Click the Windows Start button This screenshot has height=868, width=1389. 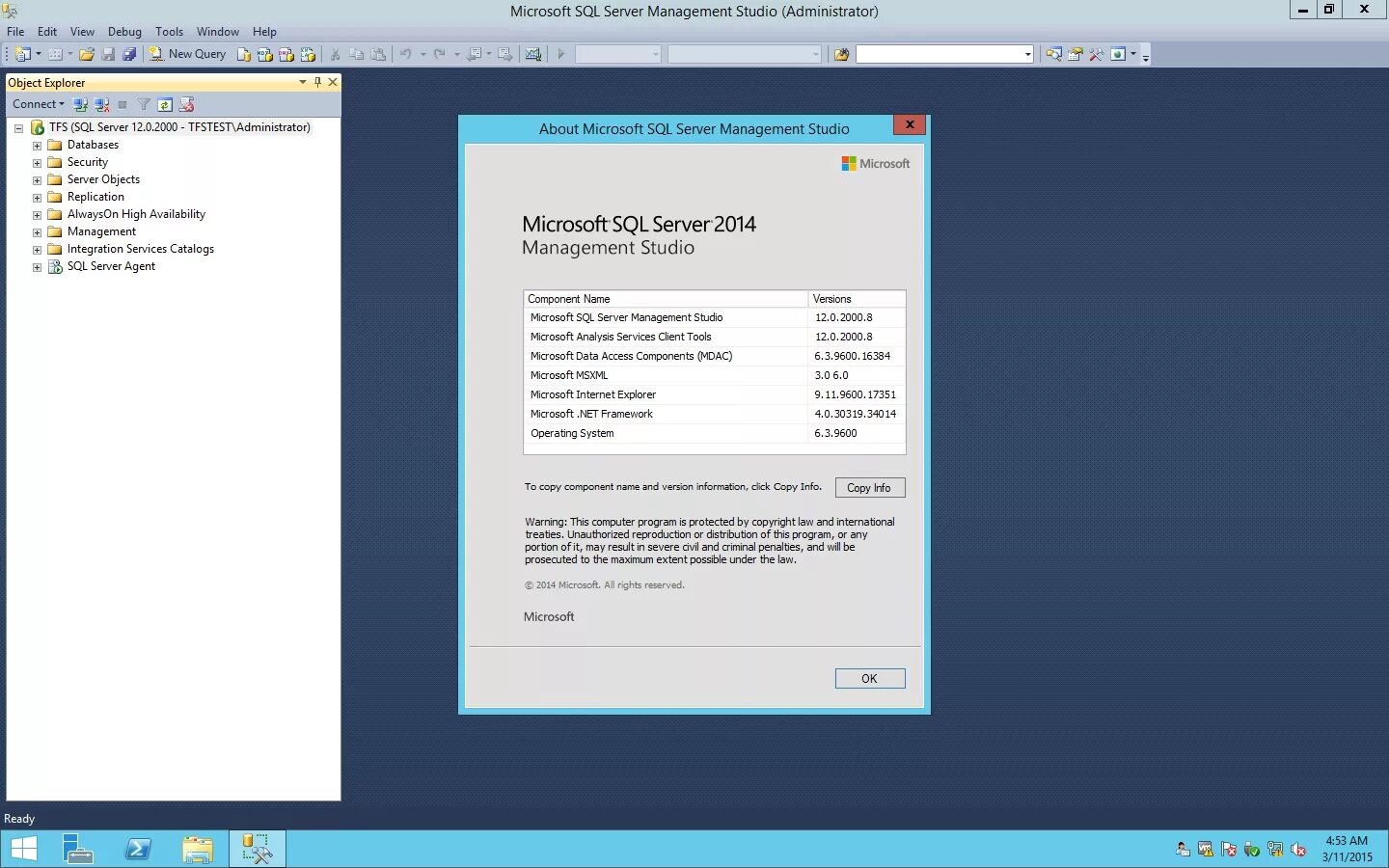23,849
